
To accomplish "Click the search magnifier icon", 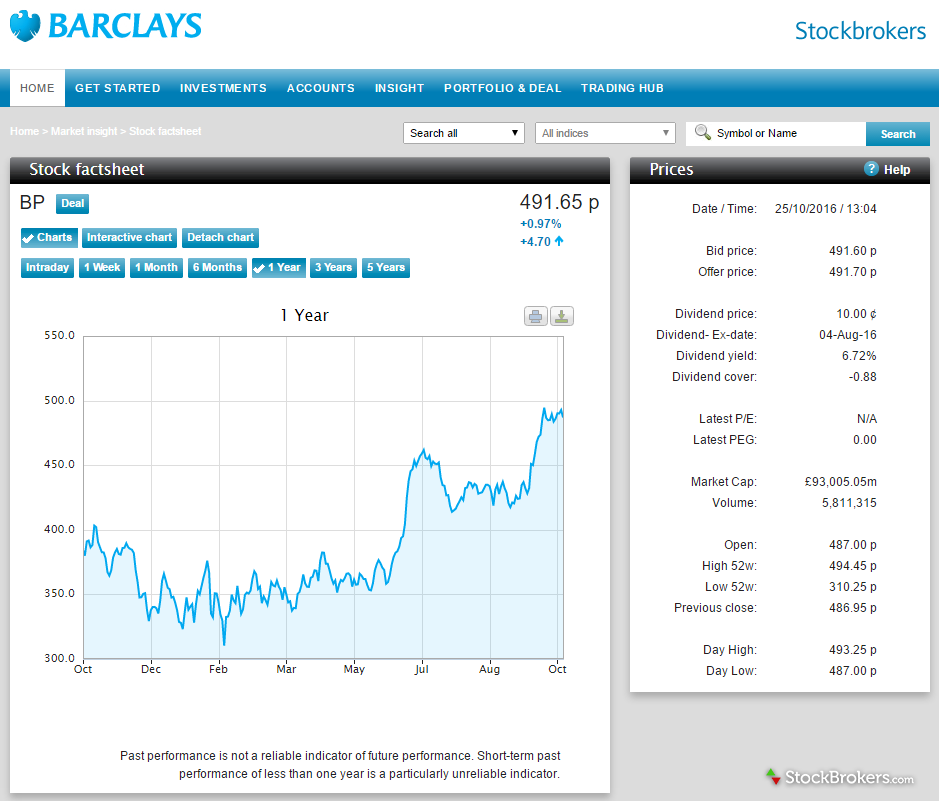I will (702, 132).
